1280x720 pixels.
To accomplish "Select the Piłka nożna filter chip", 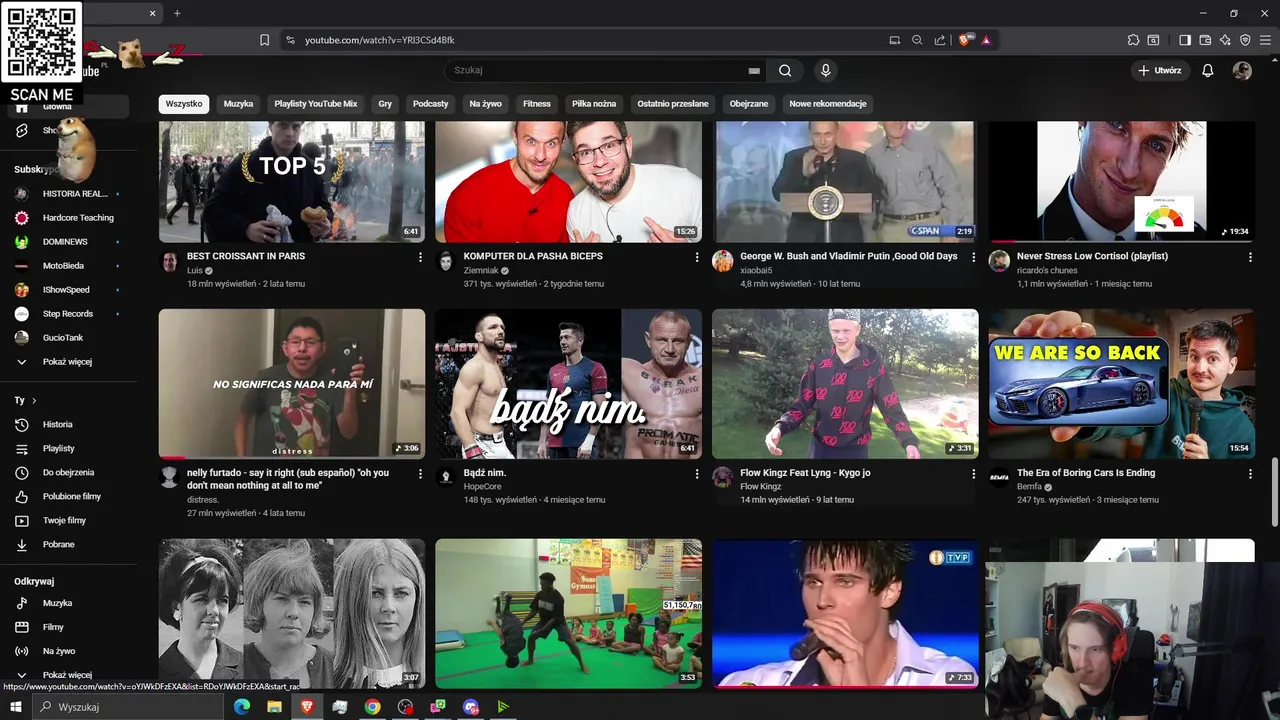I will click(594, 104).
